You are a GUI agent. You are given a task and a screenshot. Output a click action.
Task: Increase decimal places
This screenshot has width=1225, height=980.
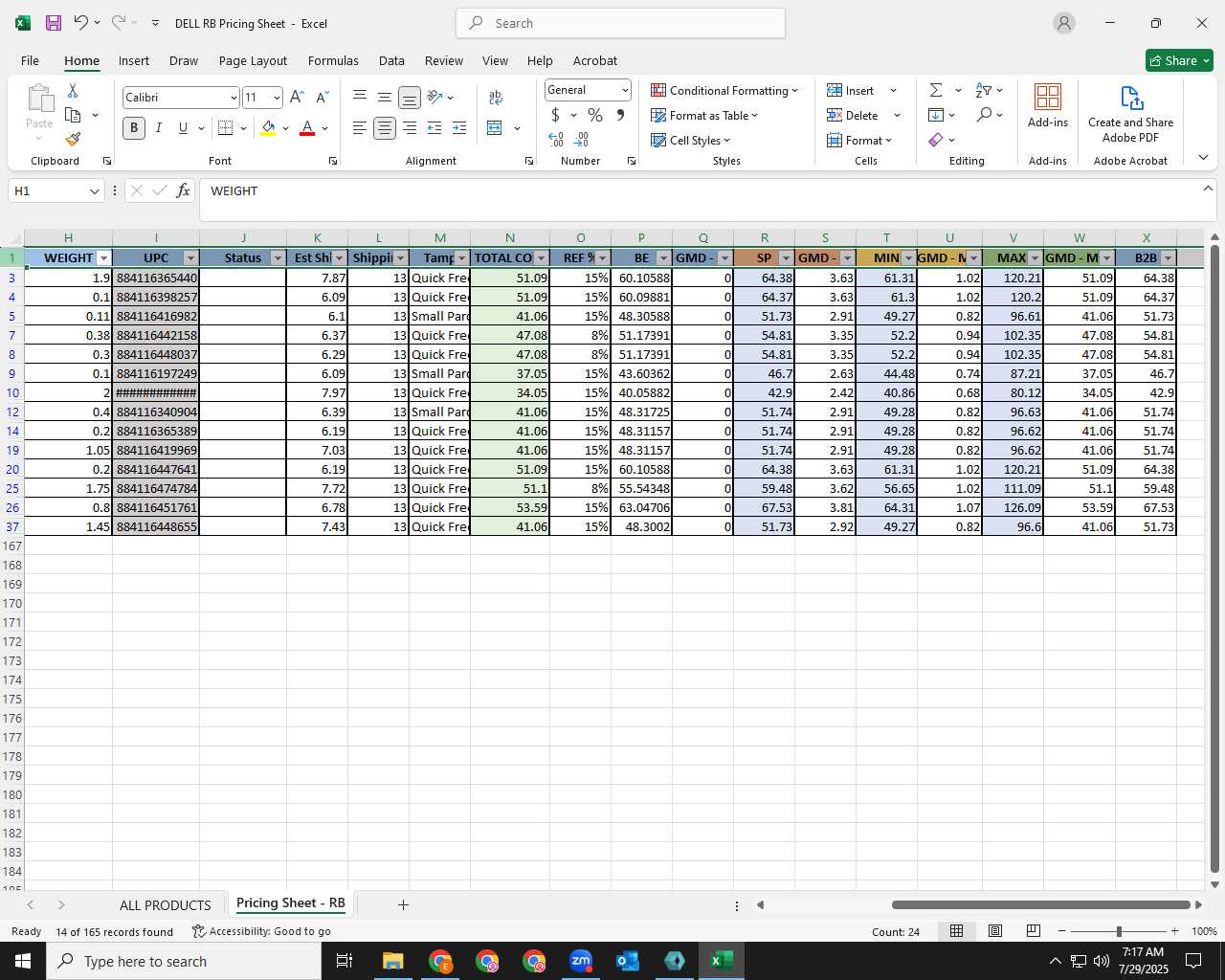coord(556,140)
